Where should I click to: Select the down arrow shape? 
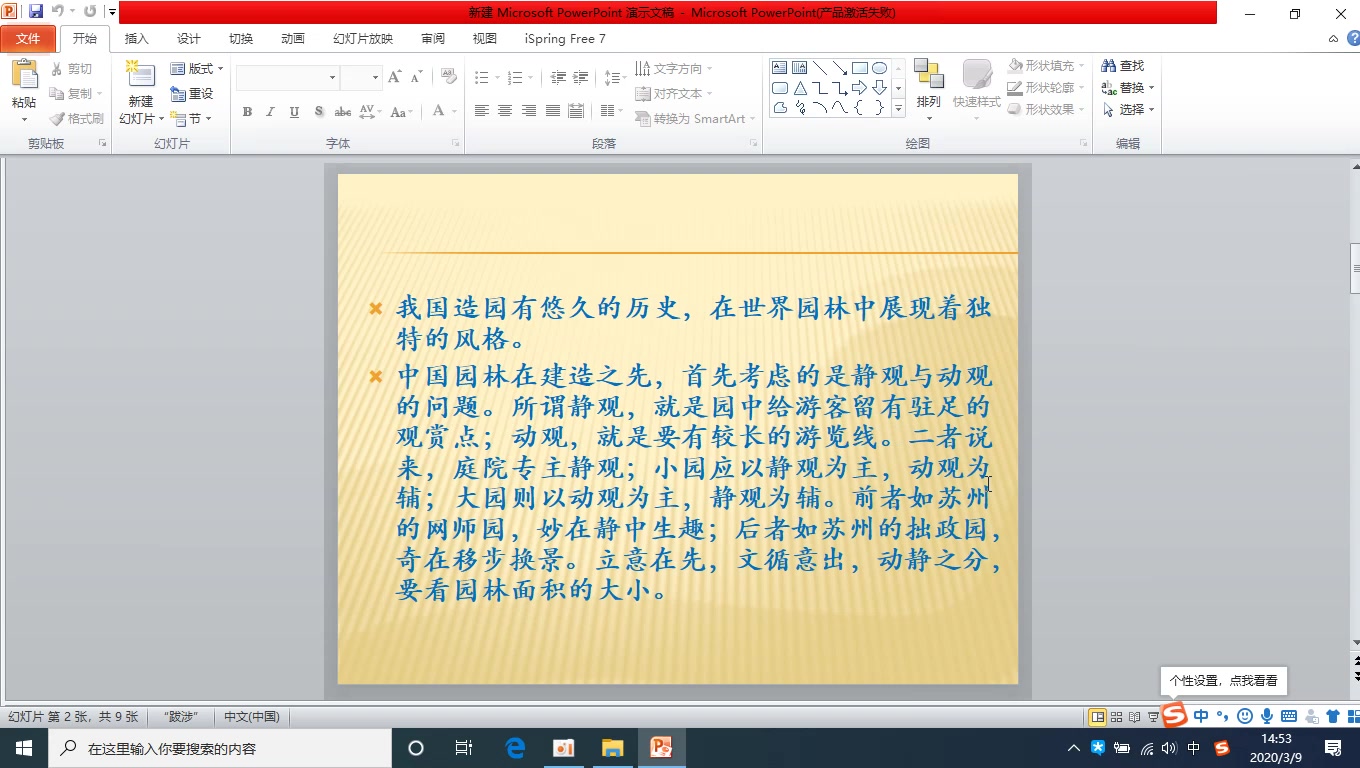coord(879,88)
